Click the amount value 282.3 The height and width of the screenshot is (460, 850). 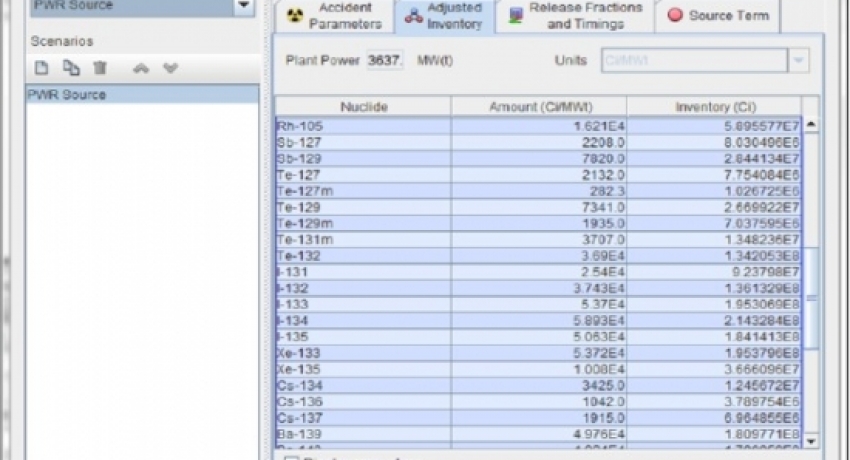pos(607,191)
